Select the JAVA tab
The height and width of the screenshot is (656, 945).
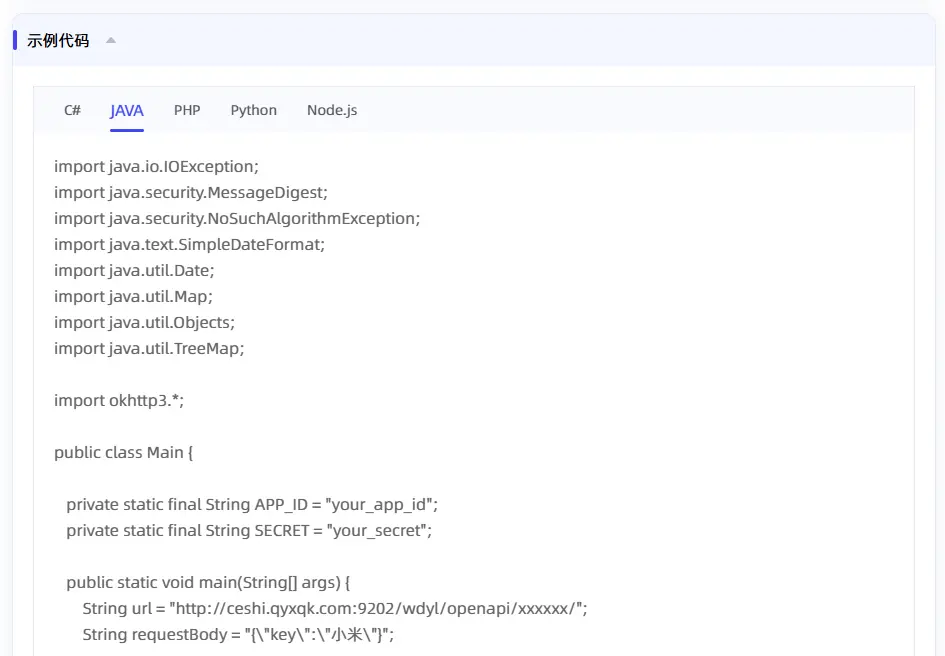(x=127, y=110)
